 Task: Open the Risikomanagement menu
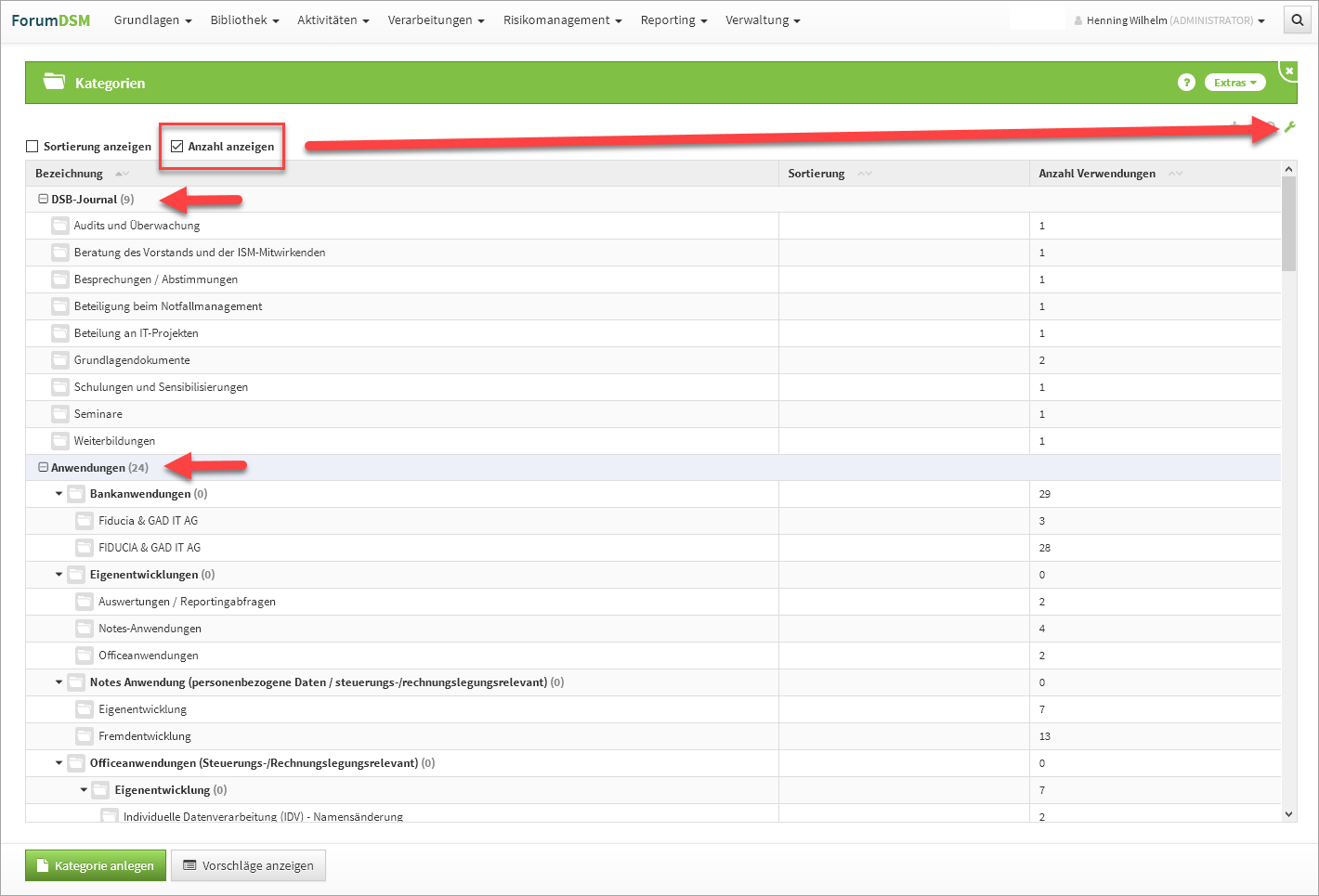tap(562, 20)
